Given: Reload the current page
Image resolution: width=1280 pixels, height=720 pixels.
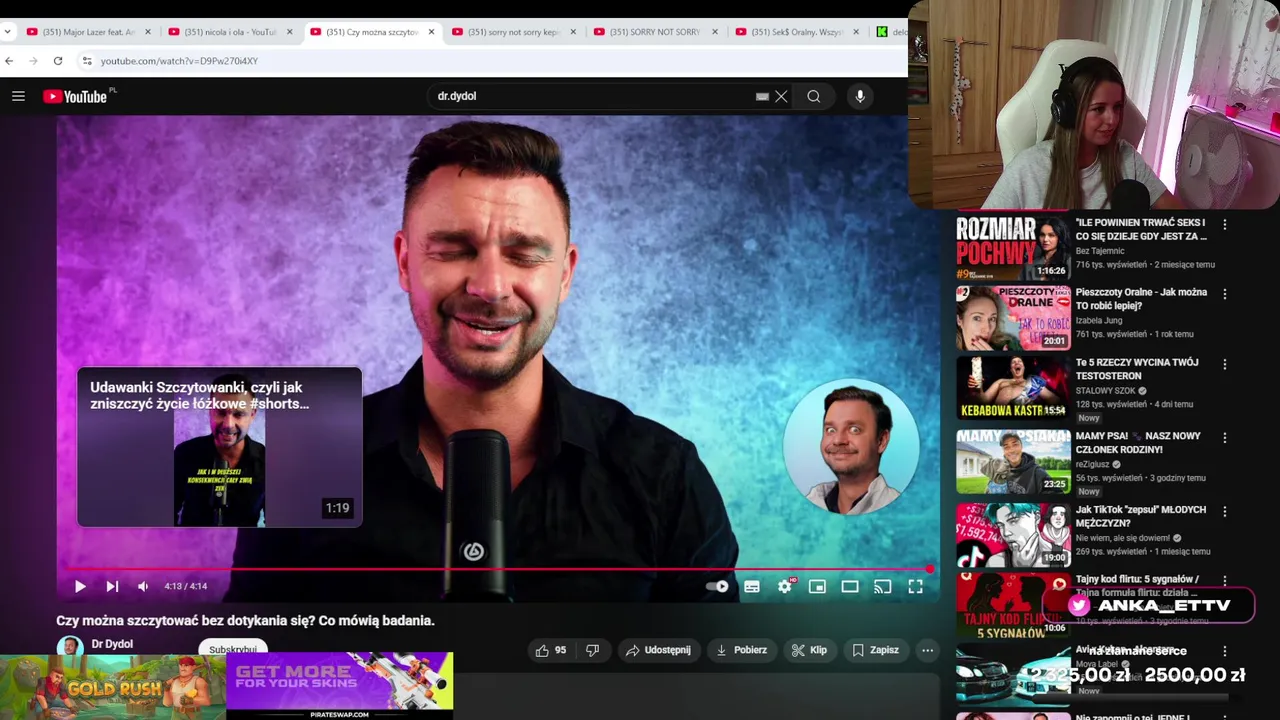Looking at the screenshot, I should coord(58,61).
